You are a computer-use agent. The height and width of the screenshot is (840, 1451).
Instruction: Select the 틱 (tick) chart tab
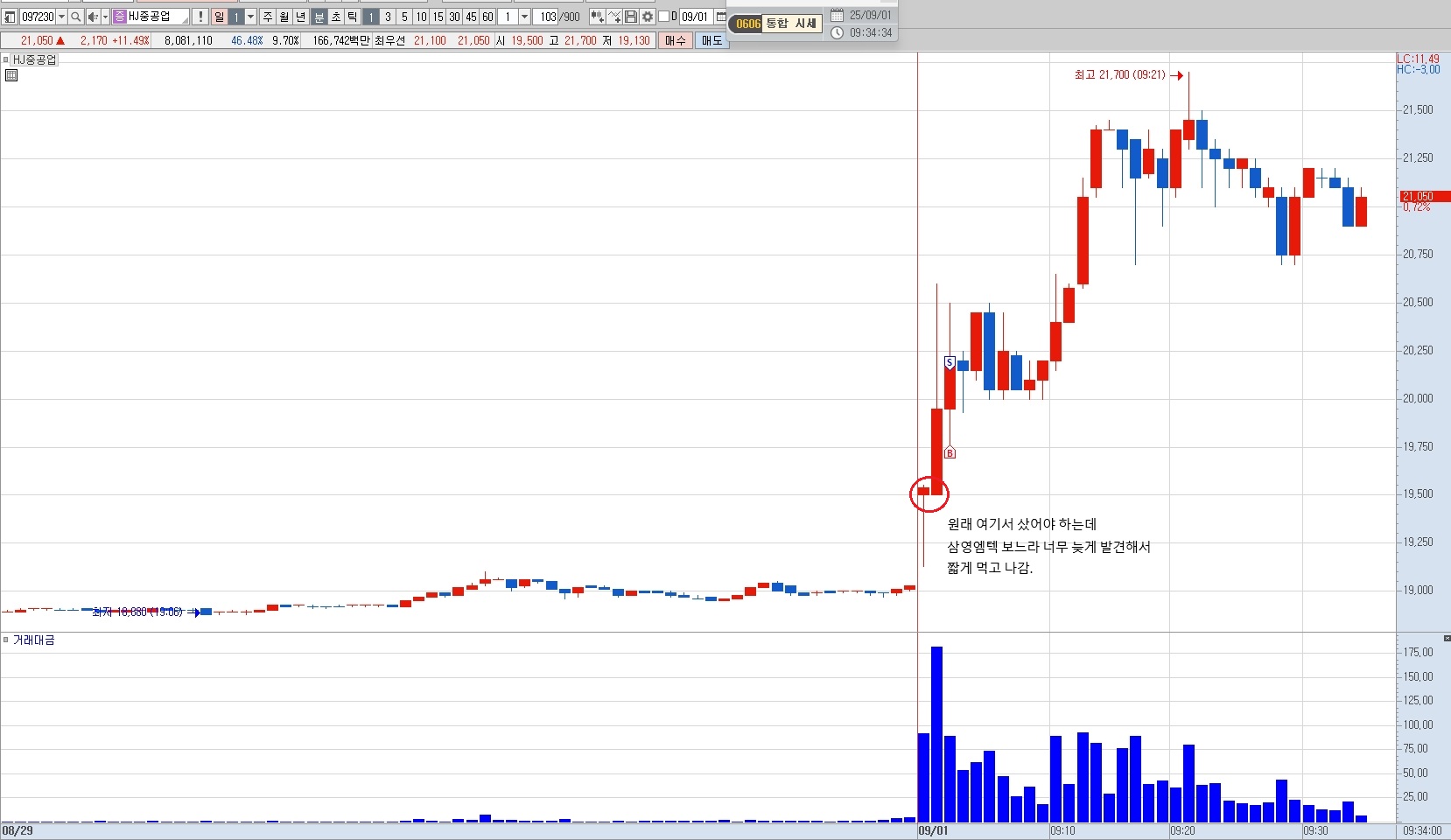[x=352, y=17]
